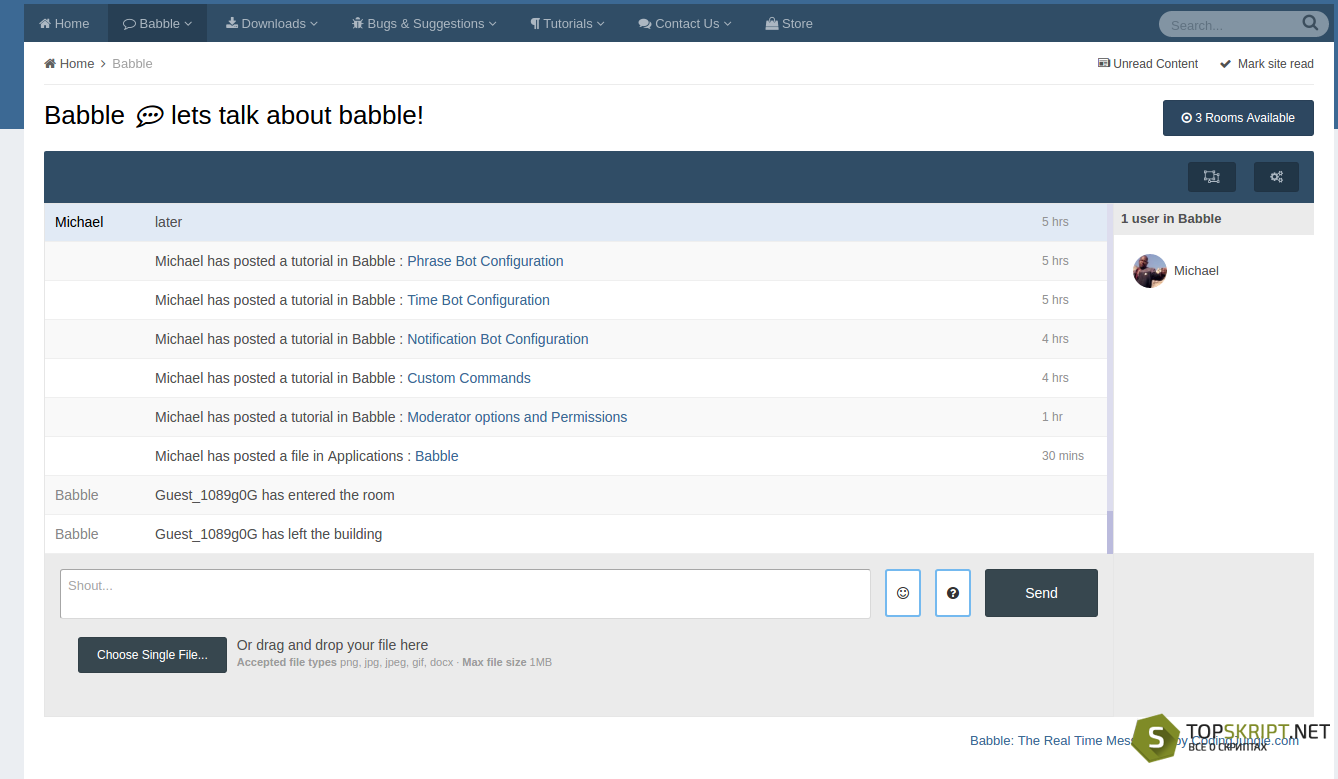Click the home icon in breadcrumb
This screenshot has width=1338, height=779.
click(x=50, y=64)
